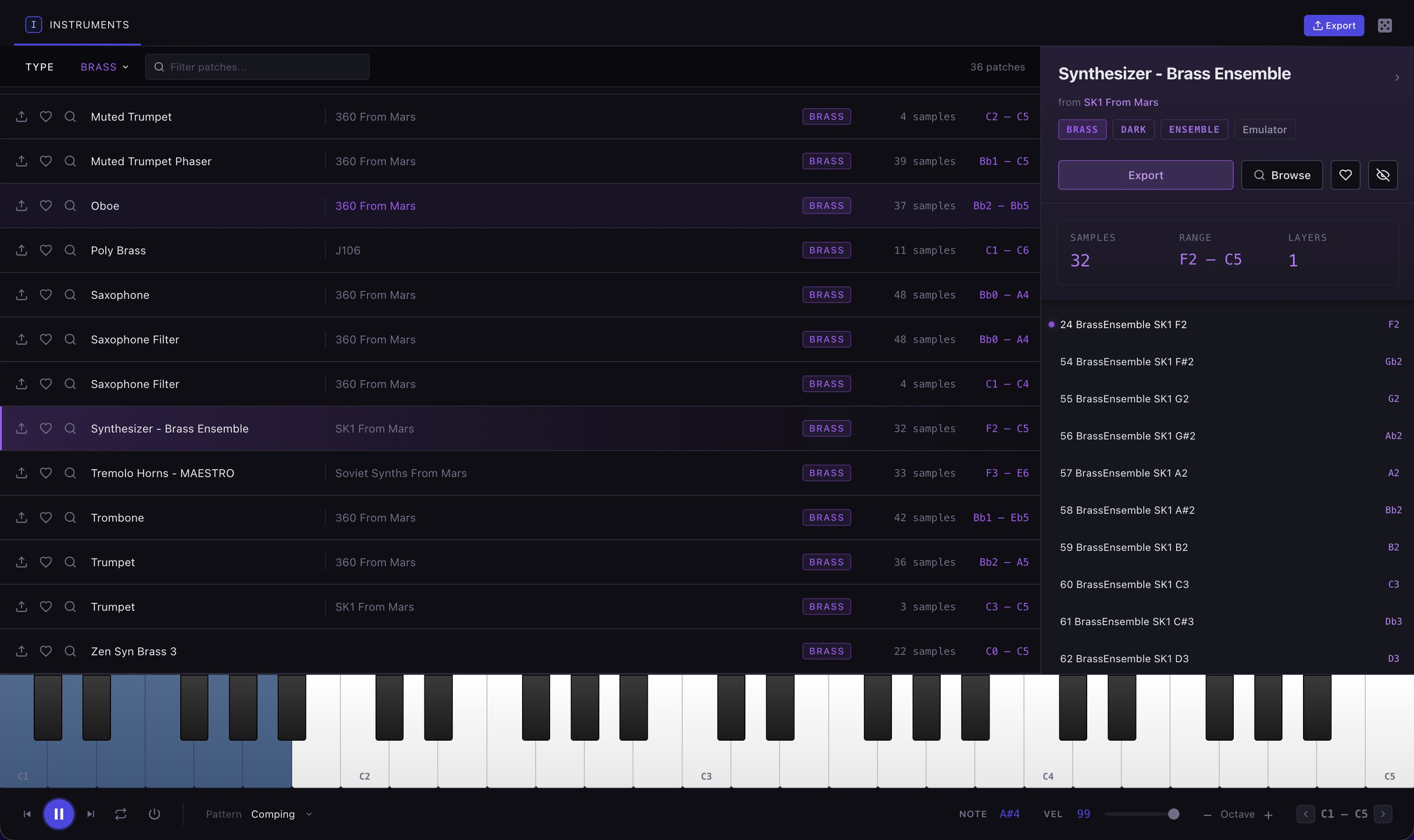Click the J106 pack name on Poly Brass row

point(348,250)
